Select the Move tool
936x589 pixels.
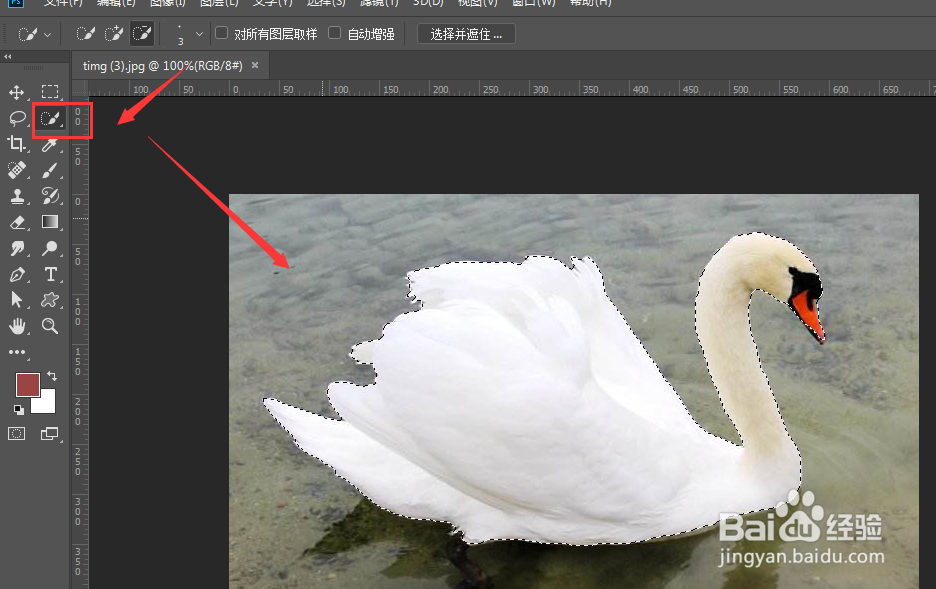(x=17, y=92)
